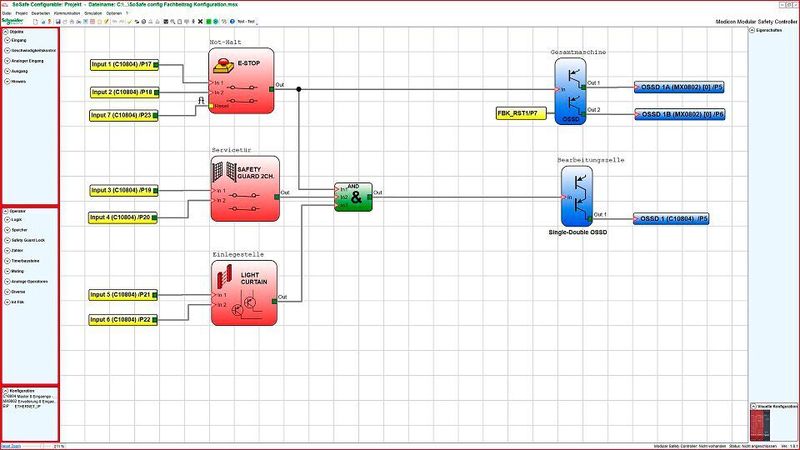Click the Ideal Zoom link in status bar
The image size is (800, 450).
coord(11,446)
